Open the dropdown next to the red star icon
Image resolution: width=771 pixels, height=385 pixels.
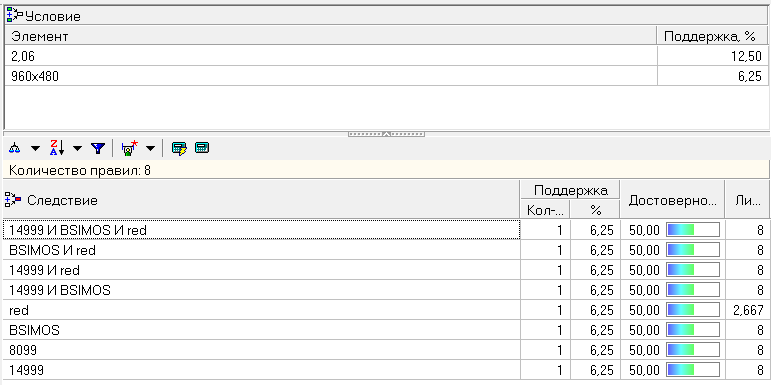tap(150, 148)
